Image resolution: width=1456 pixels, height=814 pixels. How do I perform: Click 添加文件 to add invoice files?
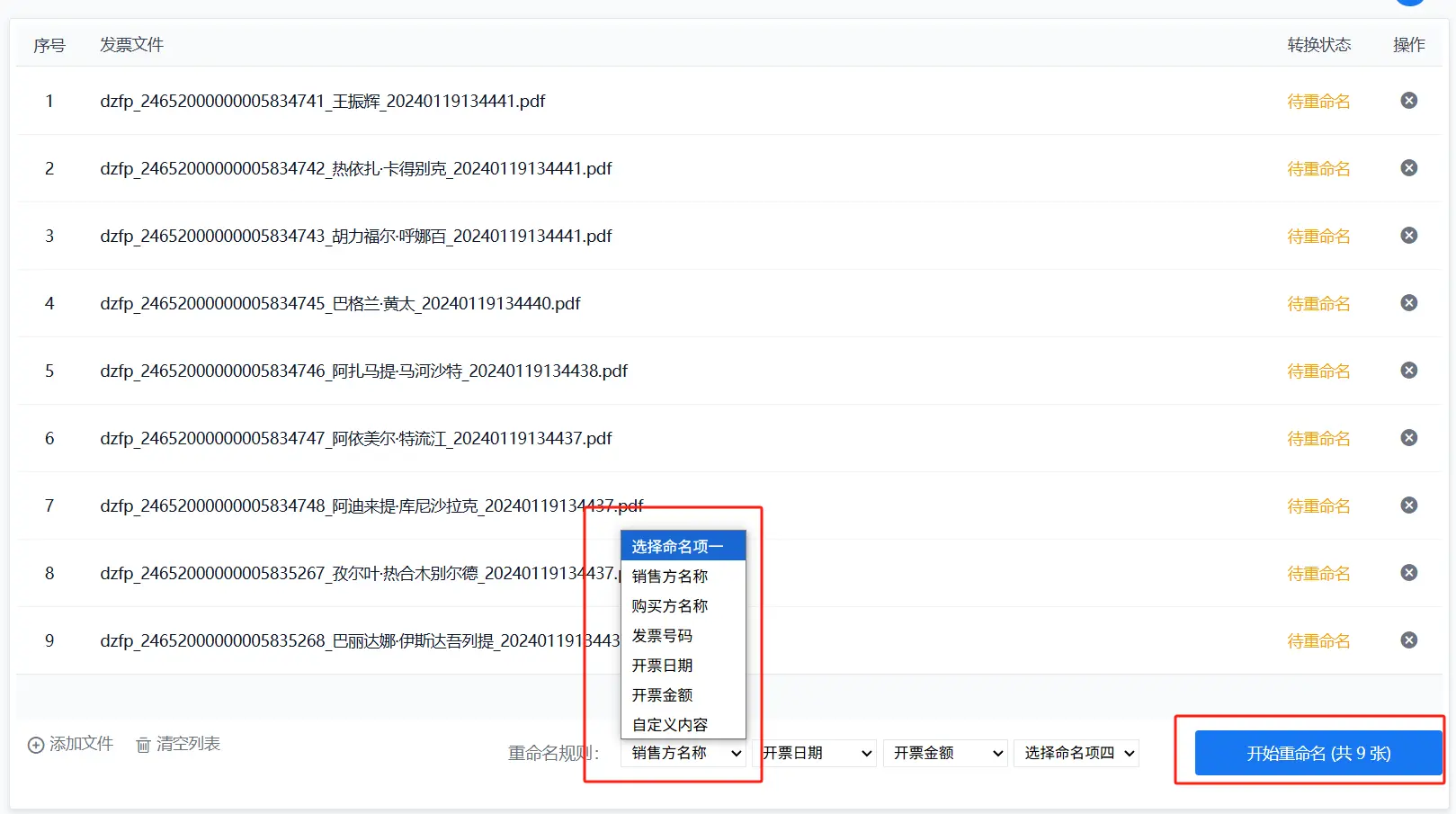(x=71, y=744)
